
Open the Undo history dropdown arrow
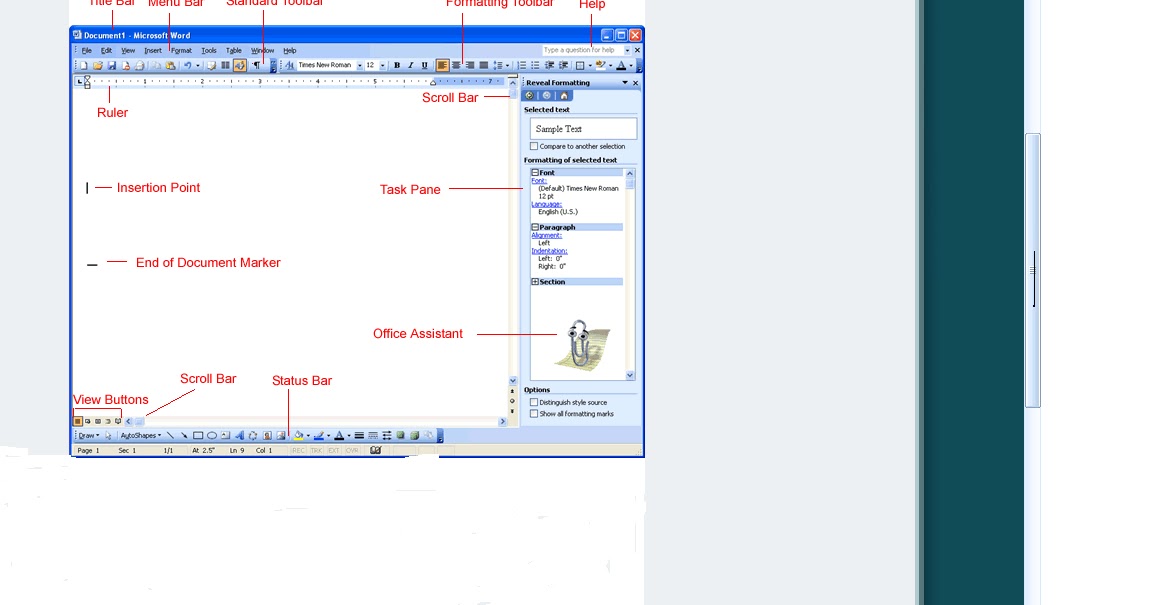(x=198, y=65)
